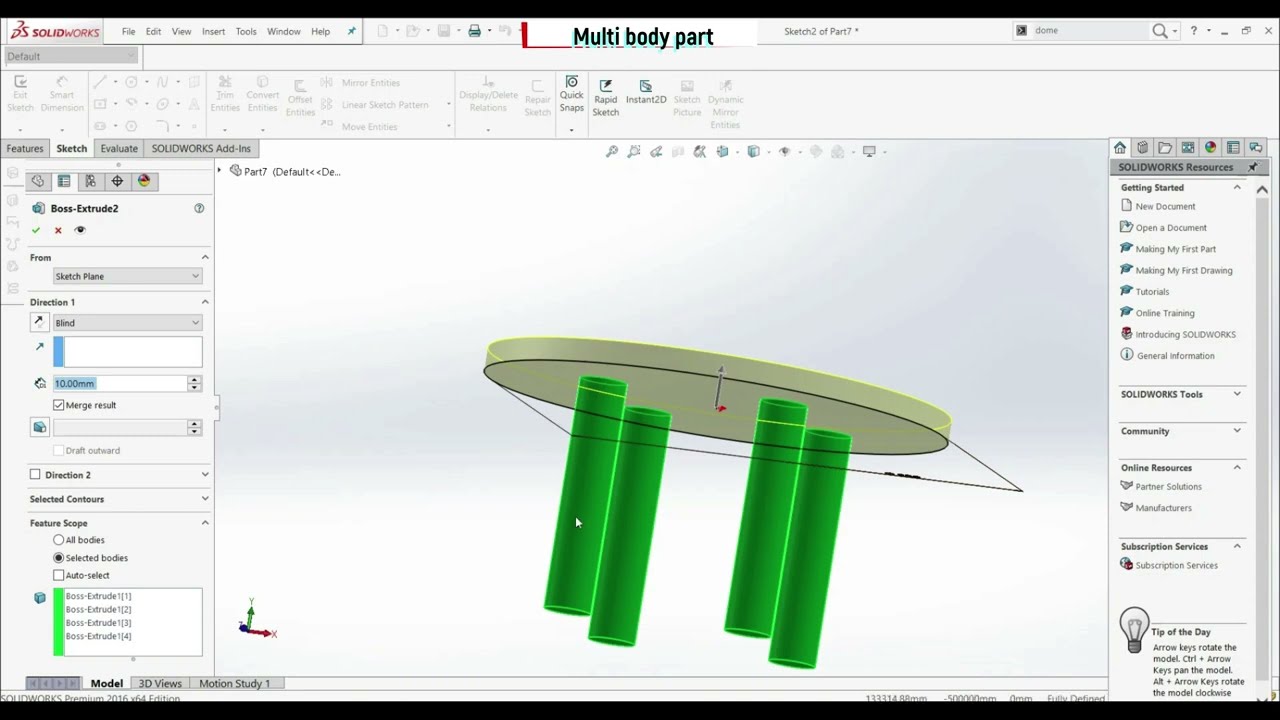Activate the Rapid Sketch tool
This screenshot has height=720, width=1280.
pos(606,98)
